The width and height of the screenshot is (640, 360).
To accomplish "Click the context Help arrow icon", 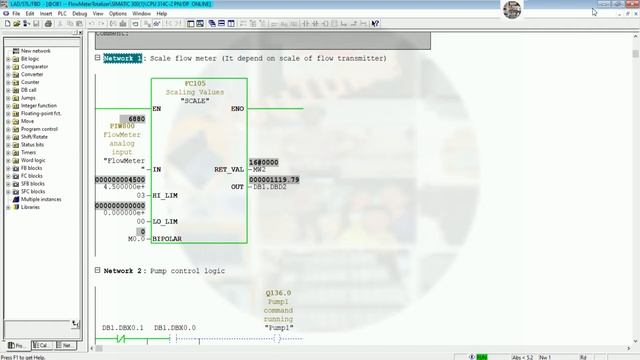I will coord(376,24).
